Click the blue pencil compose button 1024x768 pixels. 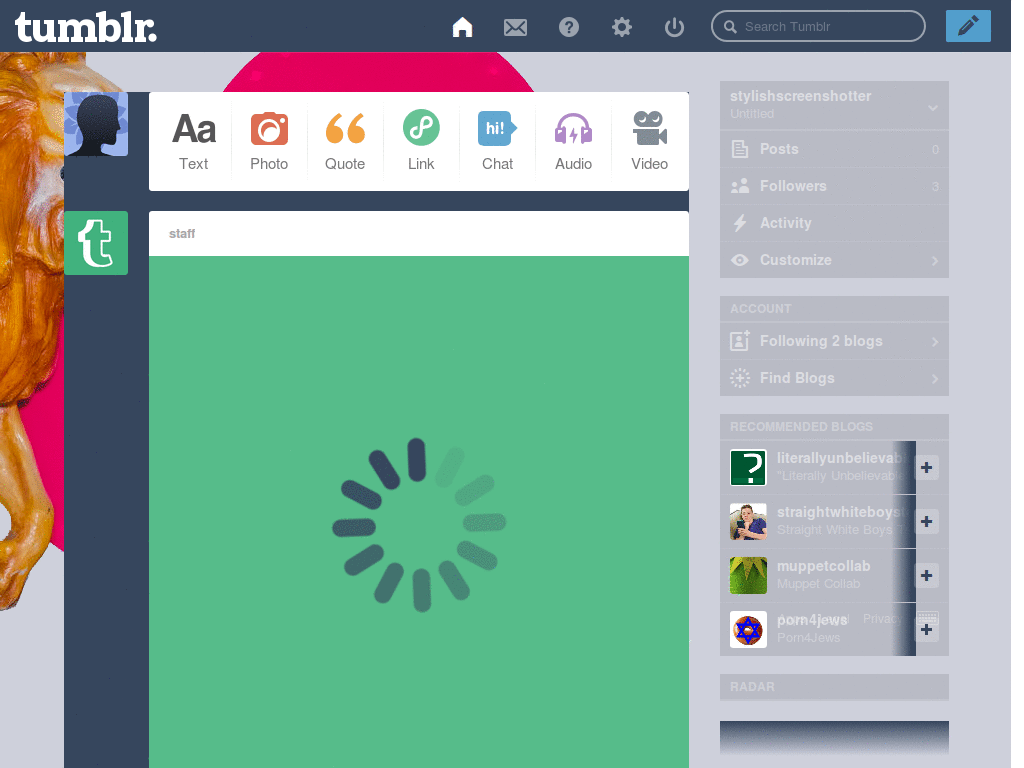(x=968, y=26)
